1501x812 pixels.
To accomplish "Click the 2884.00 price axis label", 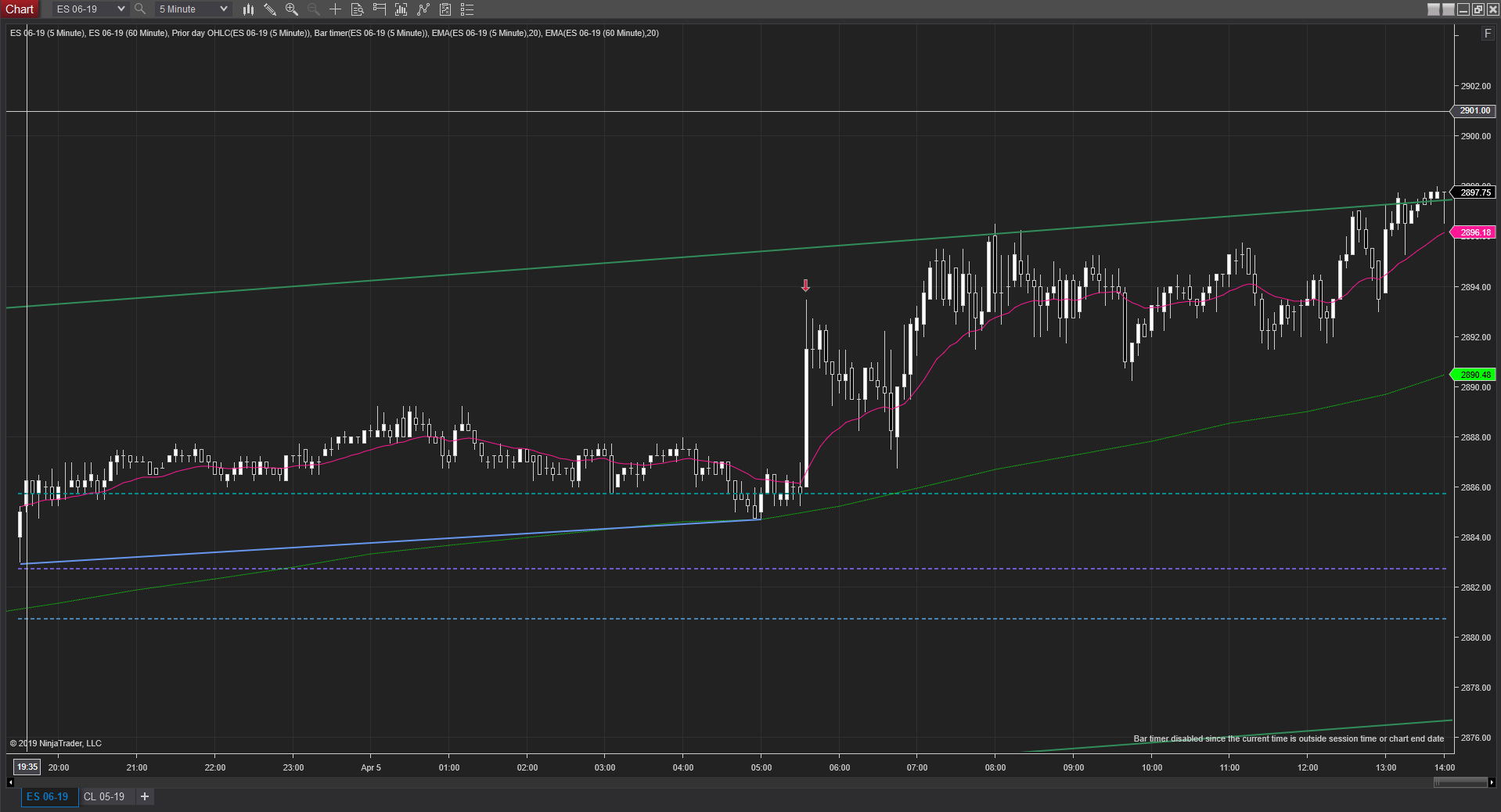I will tap(1476, 537).
